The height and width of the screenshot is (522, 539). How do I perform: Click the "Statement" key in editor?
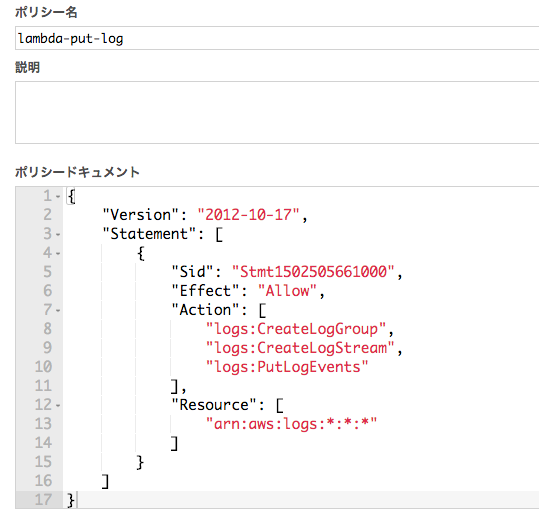pyautogui.click(x=149, y=234)
